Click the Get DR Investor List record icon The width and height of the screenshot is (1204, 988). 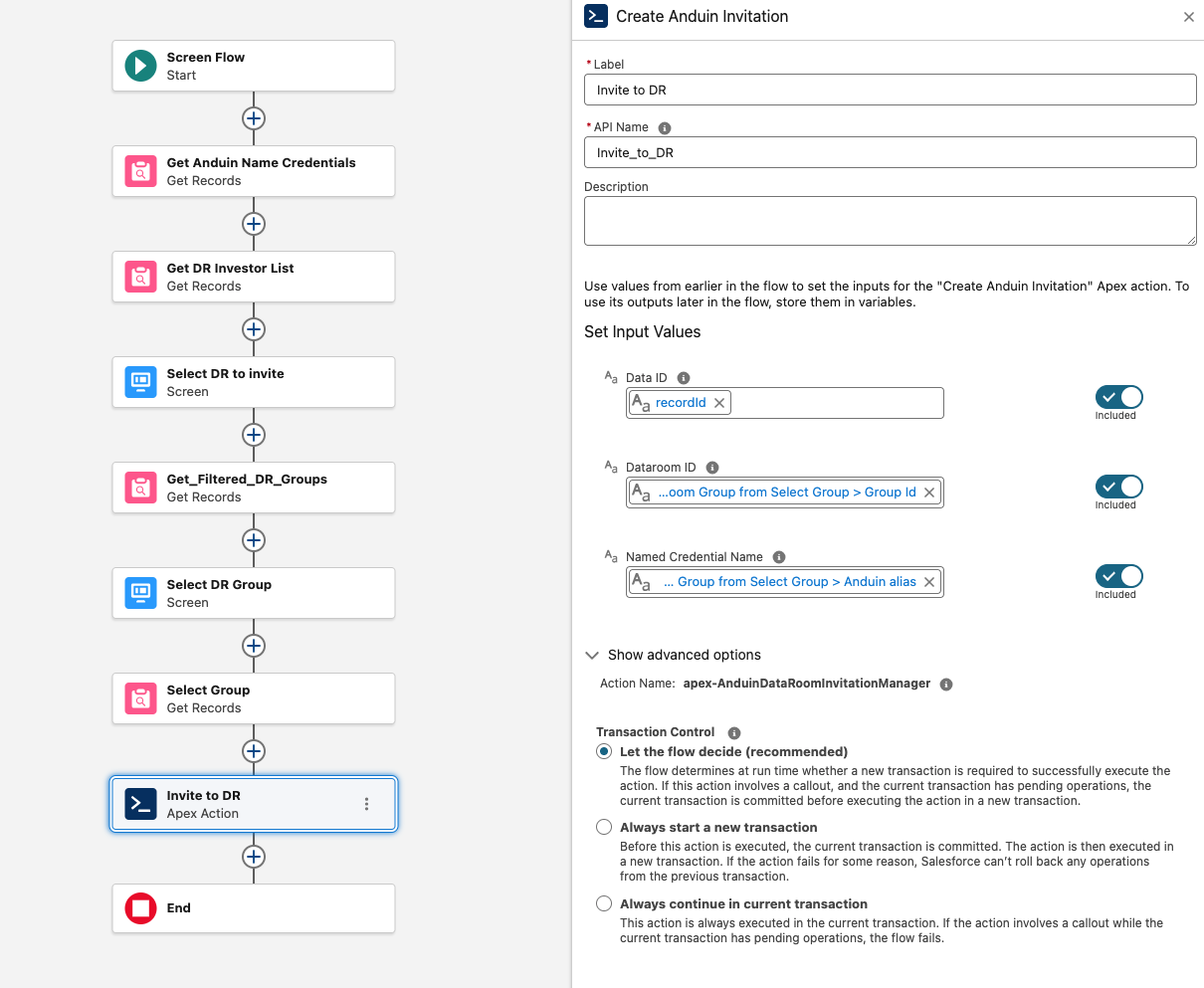pos(140,277)
